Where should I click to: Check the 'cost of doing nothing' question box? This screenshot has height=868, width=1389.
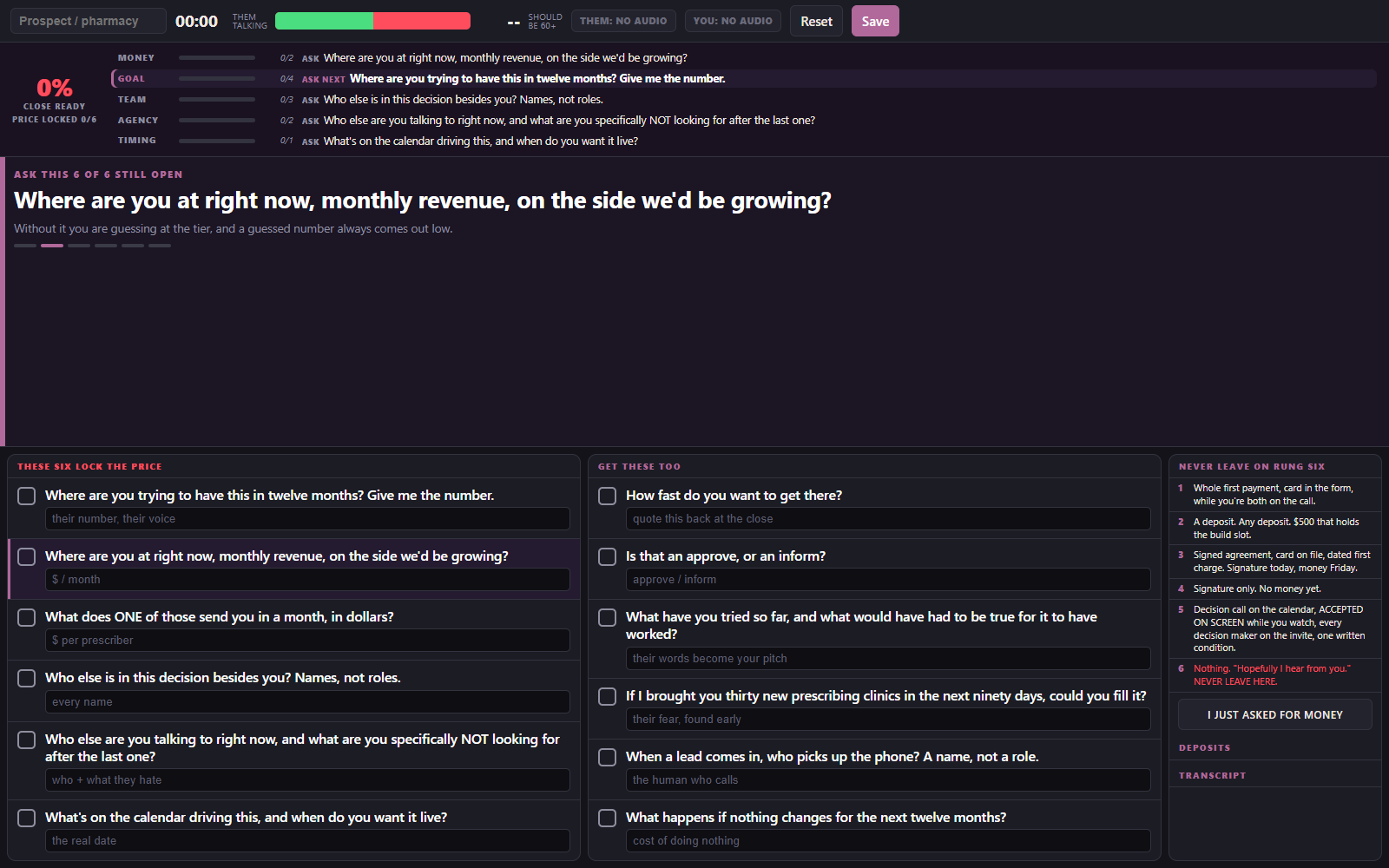[608, 818]
